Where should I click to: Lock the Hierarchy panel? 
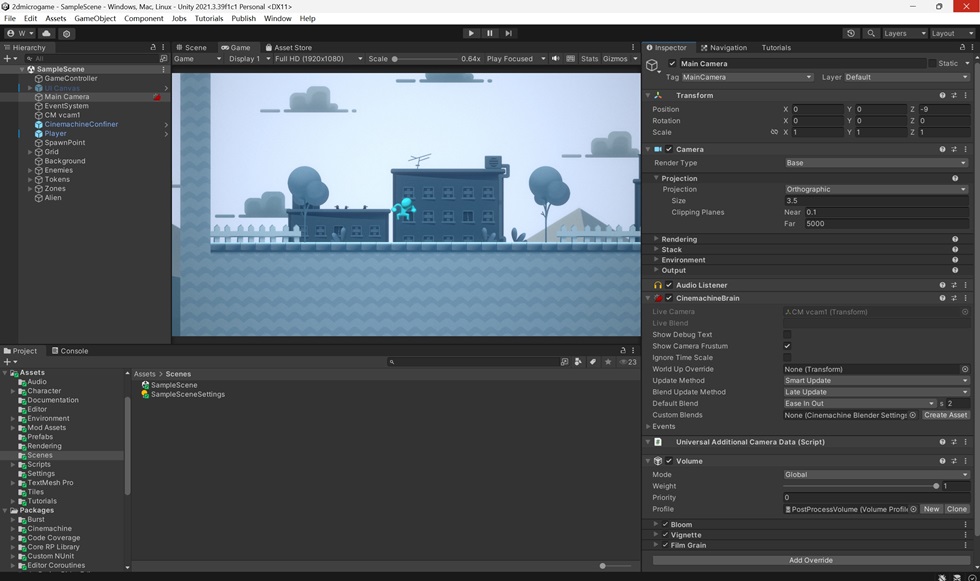coord(153,47)
